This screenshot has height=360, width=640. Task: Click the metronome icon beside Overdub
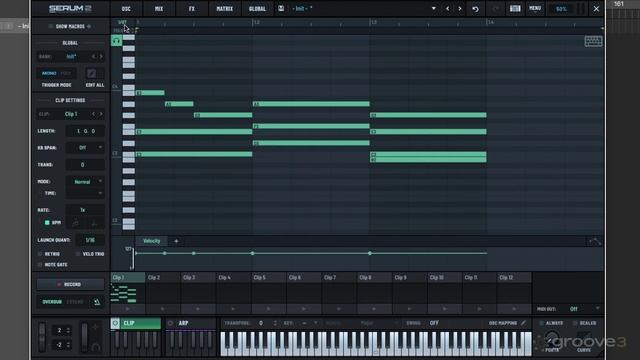pyautogui.click(x=97, y=302)
